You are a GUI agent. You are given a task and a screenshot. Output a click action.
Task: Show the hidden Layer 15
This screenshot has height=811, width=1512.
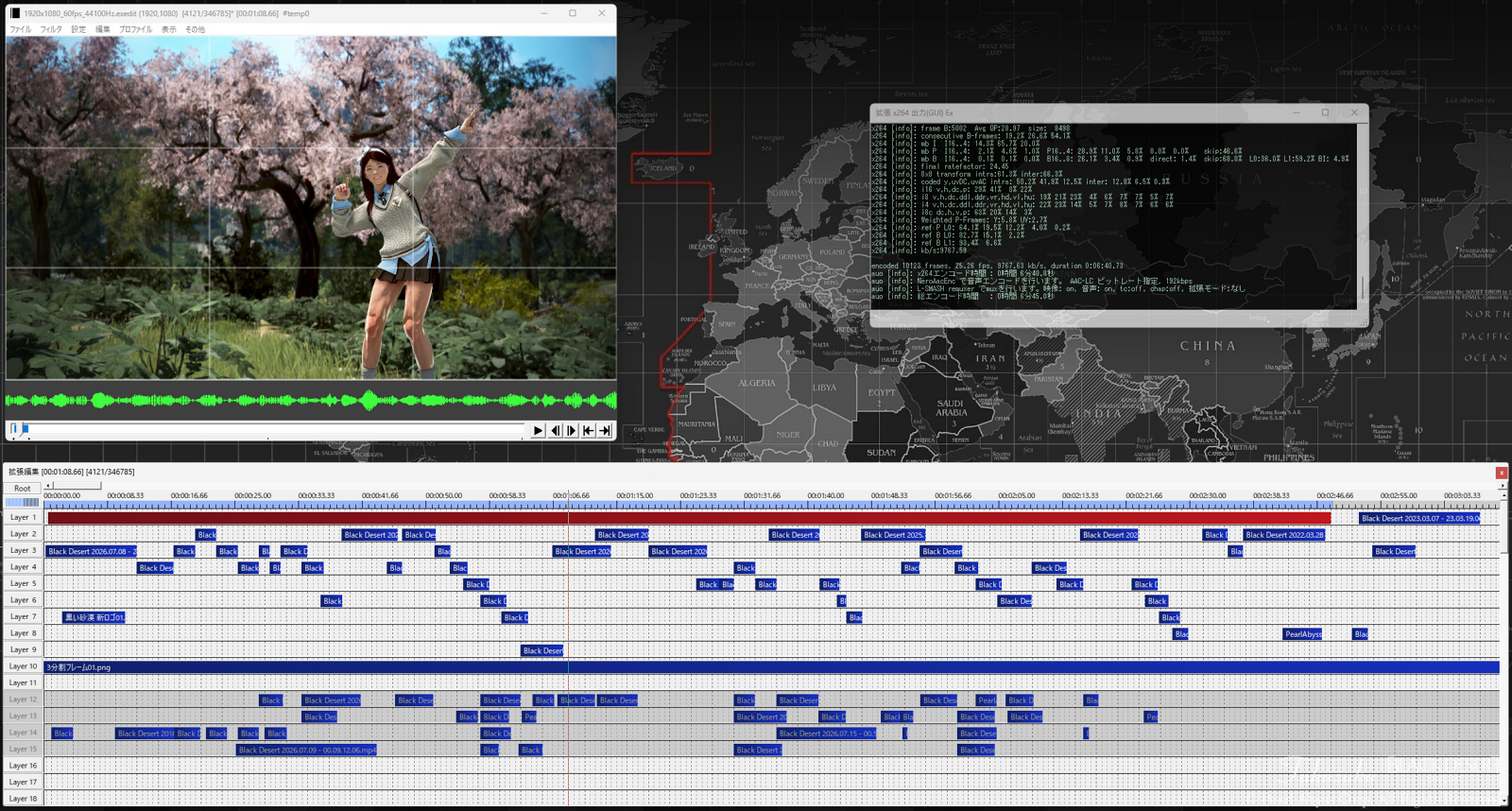pos(23,750)
